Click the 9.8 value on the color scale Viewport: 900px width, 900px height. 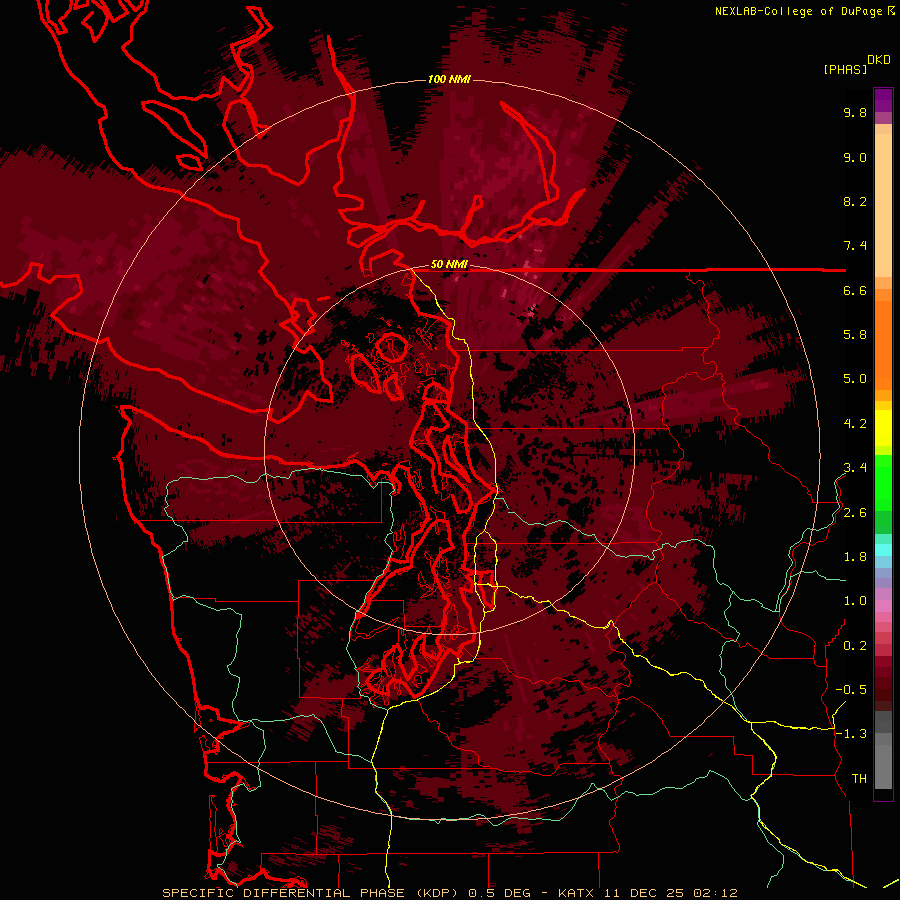point(855,112)
